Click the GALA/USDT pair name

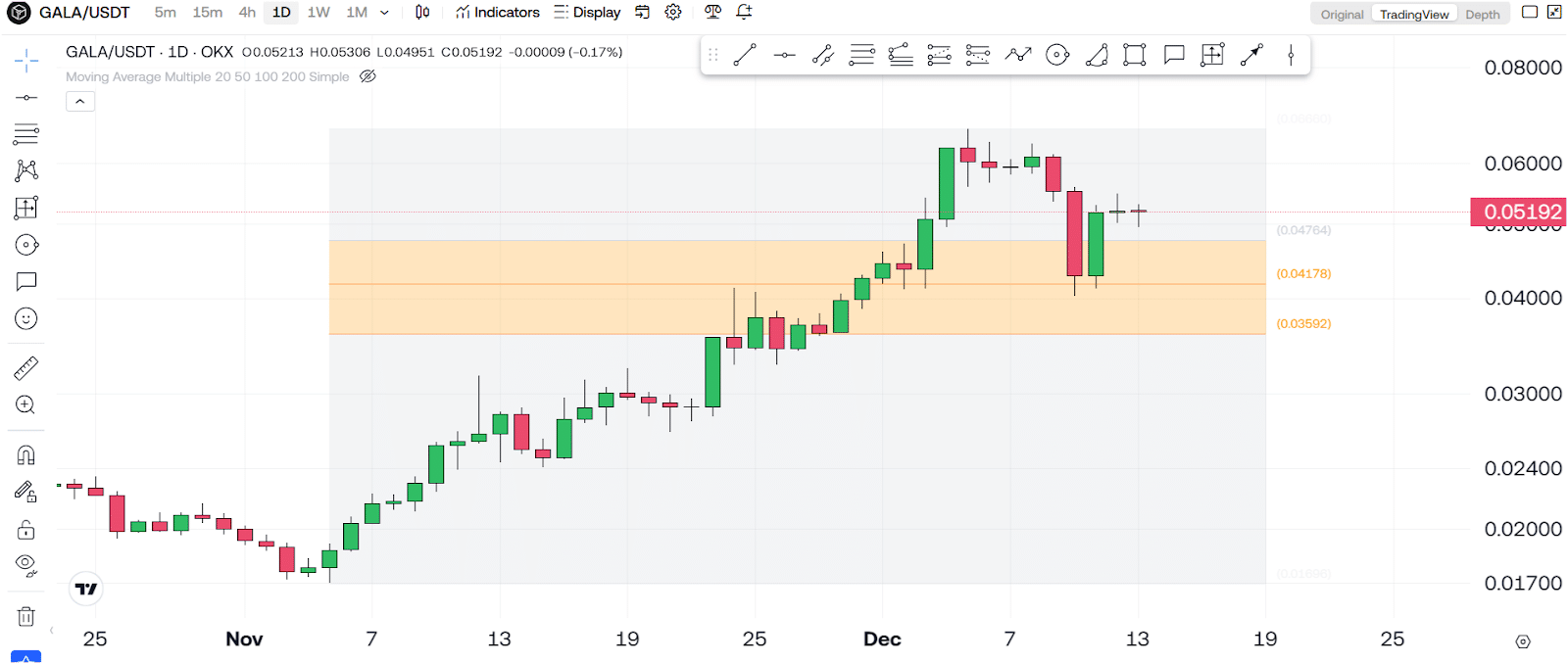84,13
